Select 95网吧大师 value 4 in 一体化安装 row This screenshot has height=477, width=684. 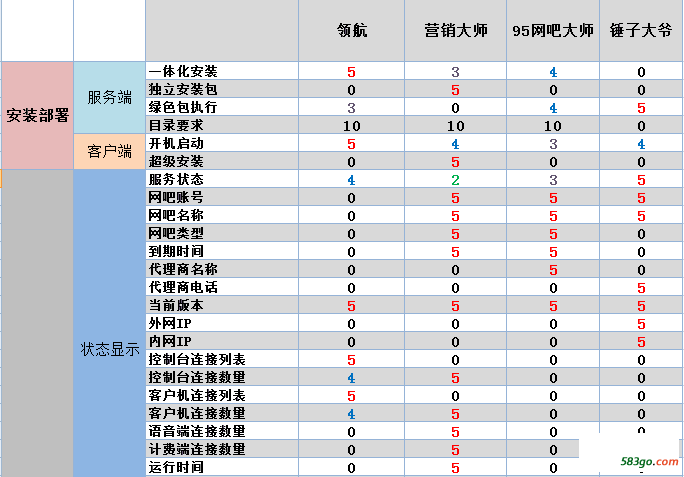tap(553, 72)
